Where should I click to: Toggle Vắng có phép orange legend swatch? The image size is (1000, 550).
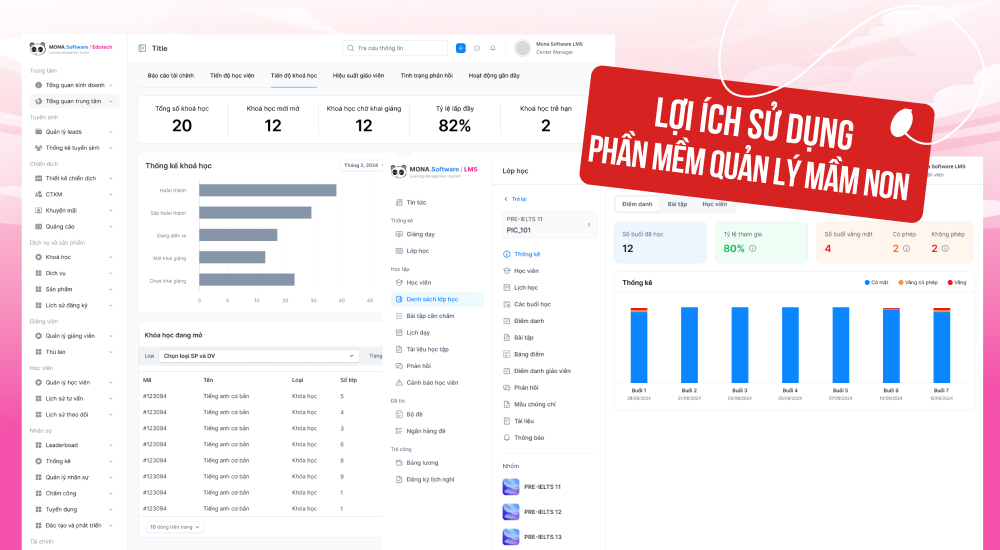pos(901,283)
